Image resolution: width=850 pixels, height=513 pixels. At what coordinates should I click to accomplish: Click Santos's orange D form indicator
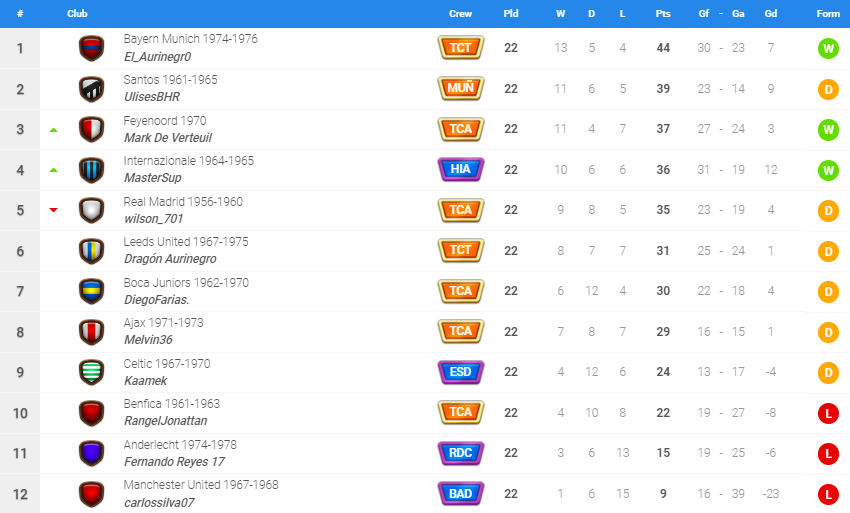(x=828, y=89)
